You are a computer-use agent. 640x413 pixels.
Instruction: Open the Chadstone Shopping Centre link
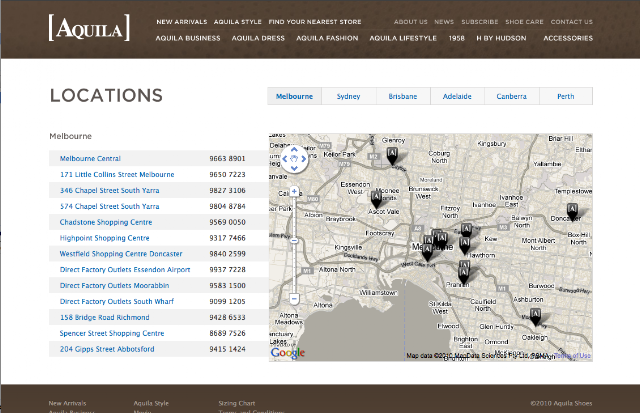tap(106, 222)
